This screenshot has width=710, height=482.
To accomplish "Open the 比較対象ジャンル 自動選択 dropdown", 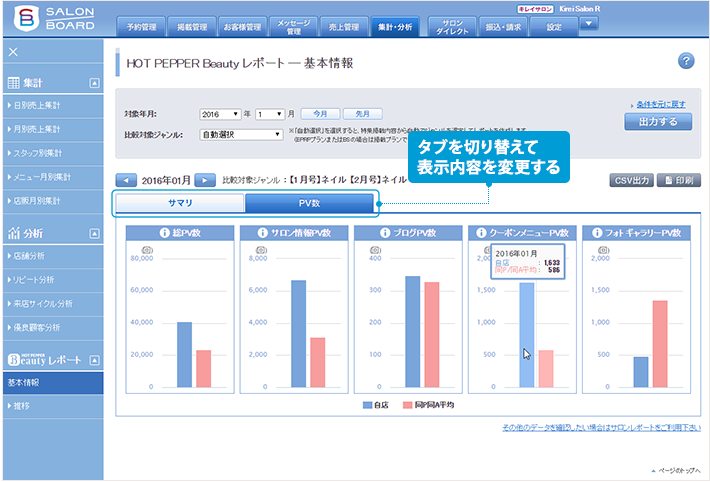I will [241, 133].
